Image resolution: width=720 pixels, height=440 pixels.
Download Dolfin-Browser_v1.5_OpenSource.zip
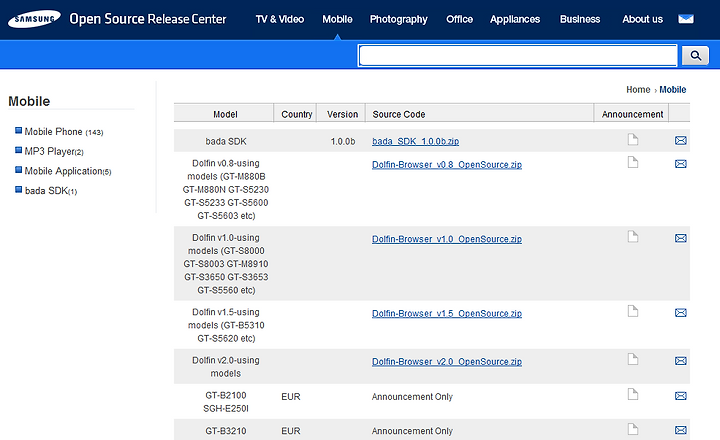[447, 314]
